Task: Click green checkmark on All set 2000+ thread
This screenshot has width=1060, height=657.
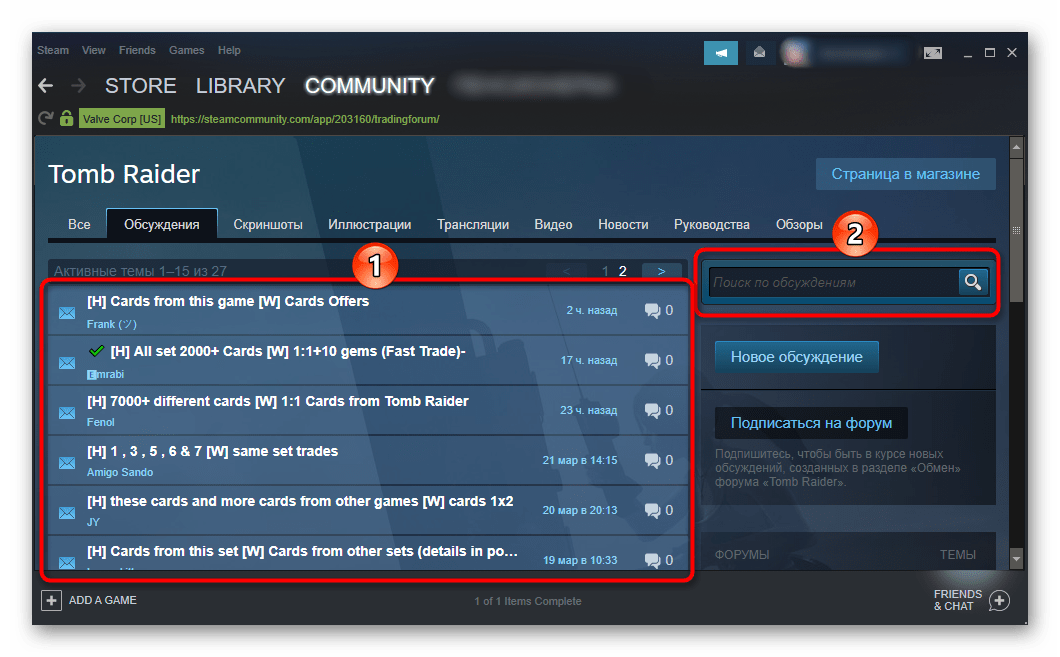Action: pyautogui.click(x=97, y=351)
